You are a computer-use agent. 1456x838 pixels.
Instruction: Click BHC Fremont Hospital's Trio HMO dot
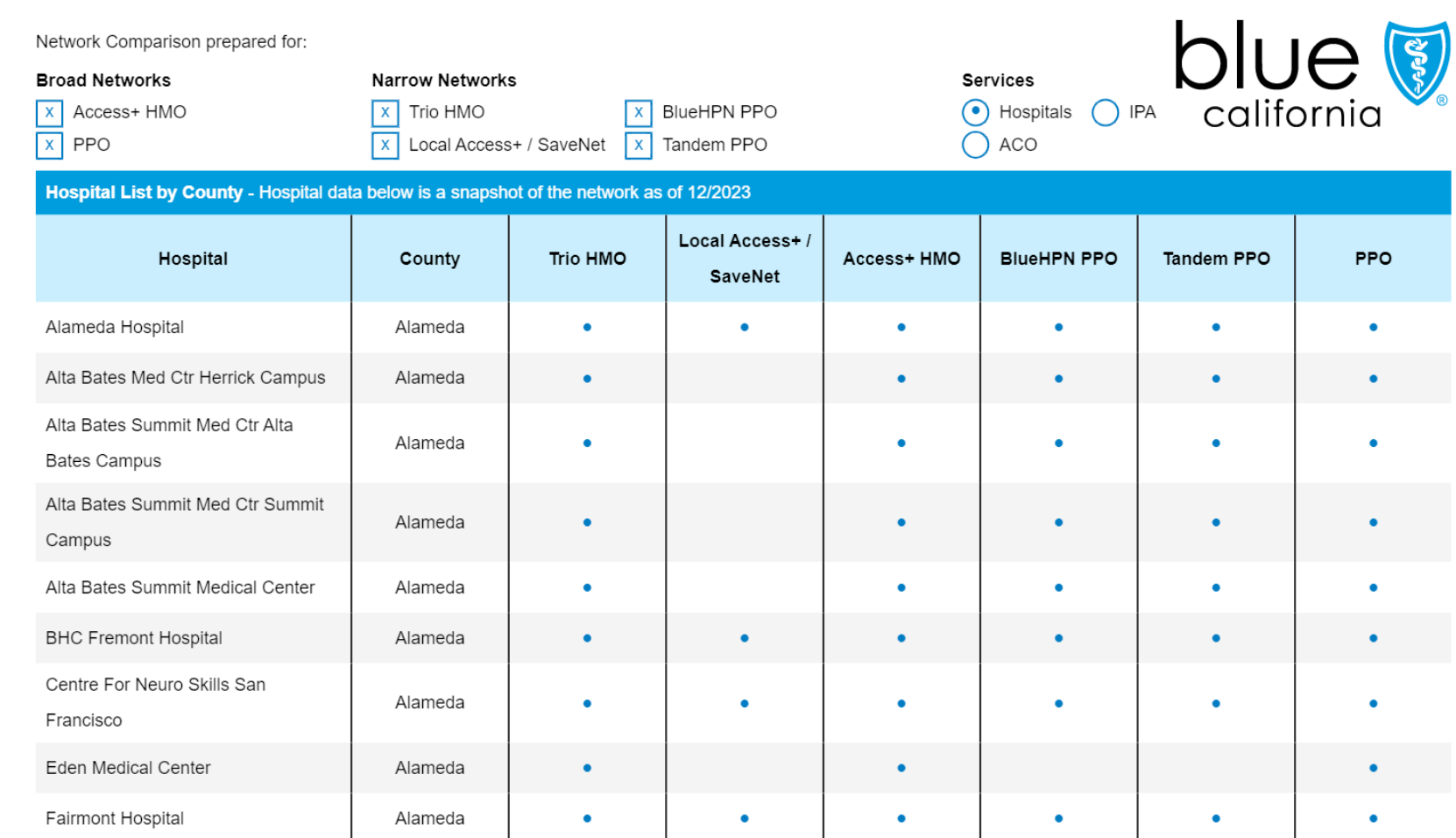tap(587, 638)
